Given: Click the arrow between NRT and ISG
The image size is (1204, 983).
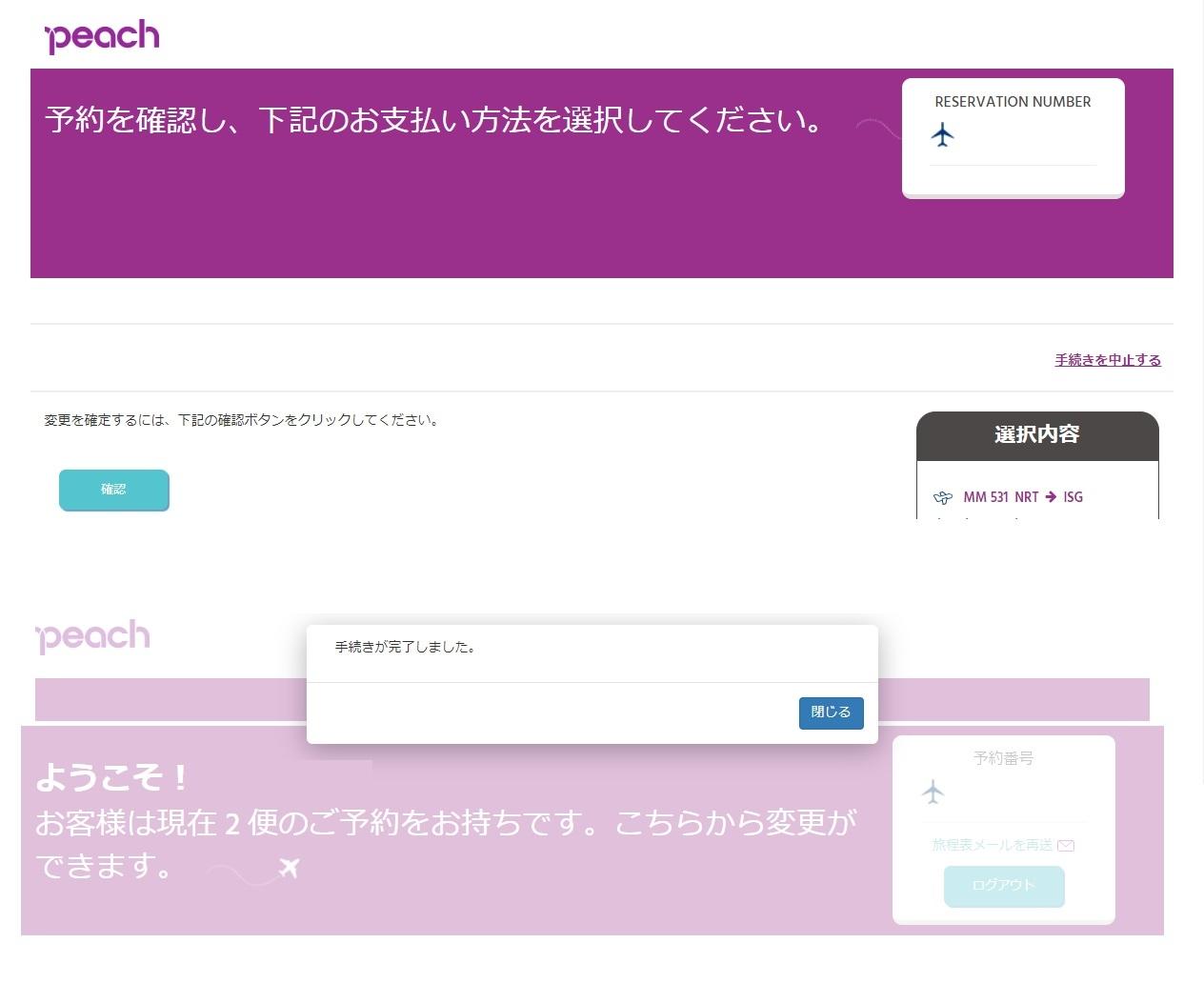Looking at the screenshot, I should pyautogui.click(x=1051, y=497).
